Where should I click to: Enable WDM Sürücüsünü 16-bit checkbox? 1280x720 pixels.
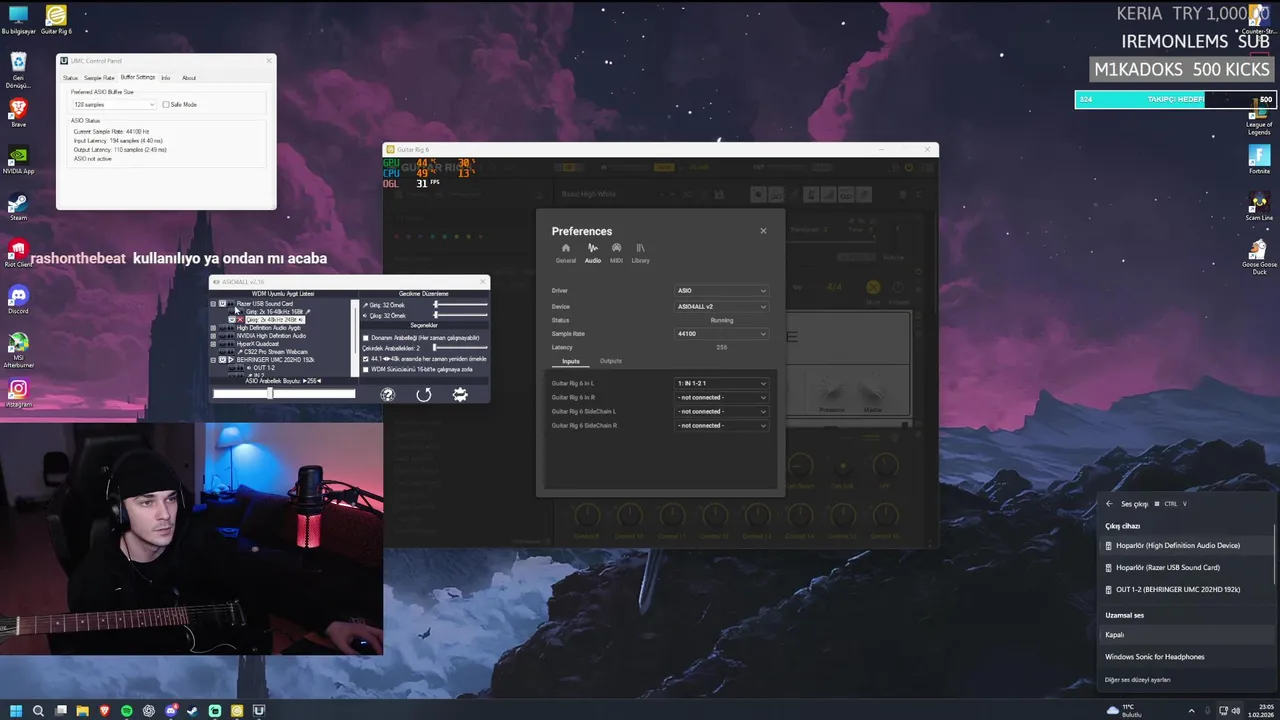pos(366,370)
